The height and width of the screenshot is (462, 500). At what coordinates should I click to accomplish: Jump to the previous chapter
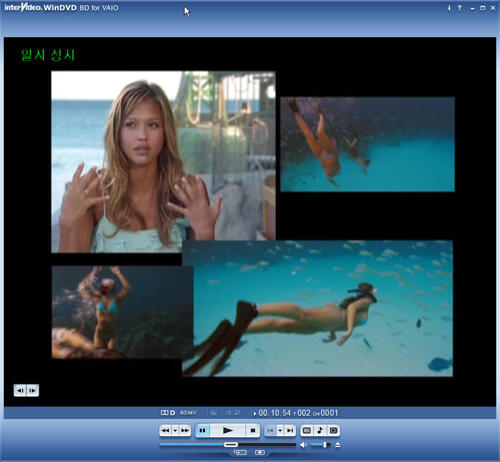pos(270,431)
